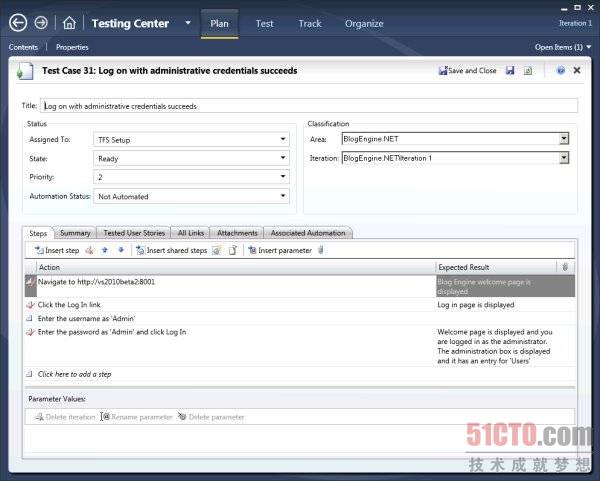Switch to the Organize tab
The image size is (600, 481).
click(x=364, y=23)
